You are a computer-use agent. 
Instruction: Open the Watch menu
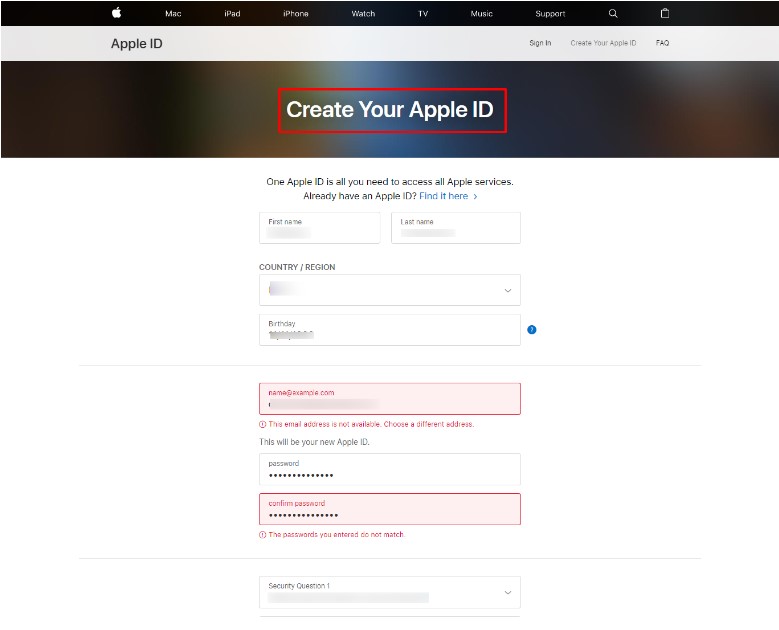363,13
